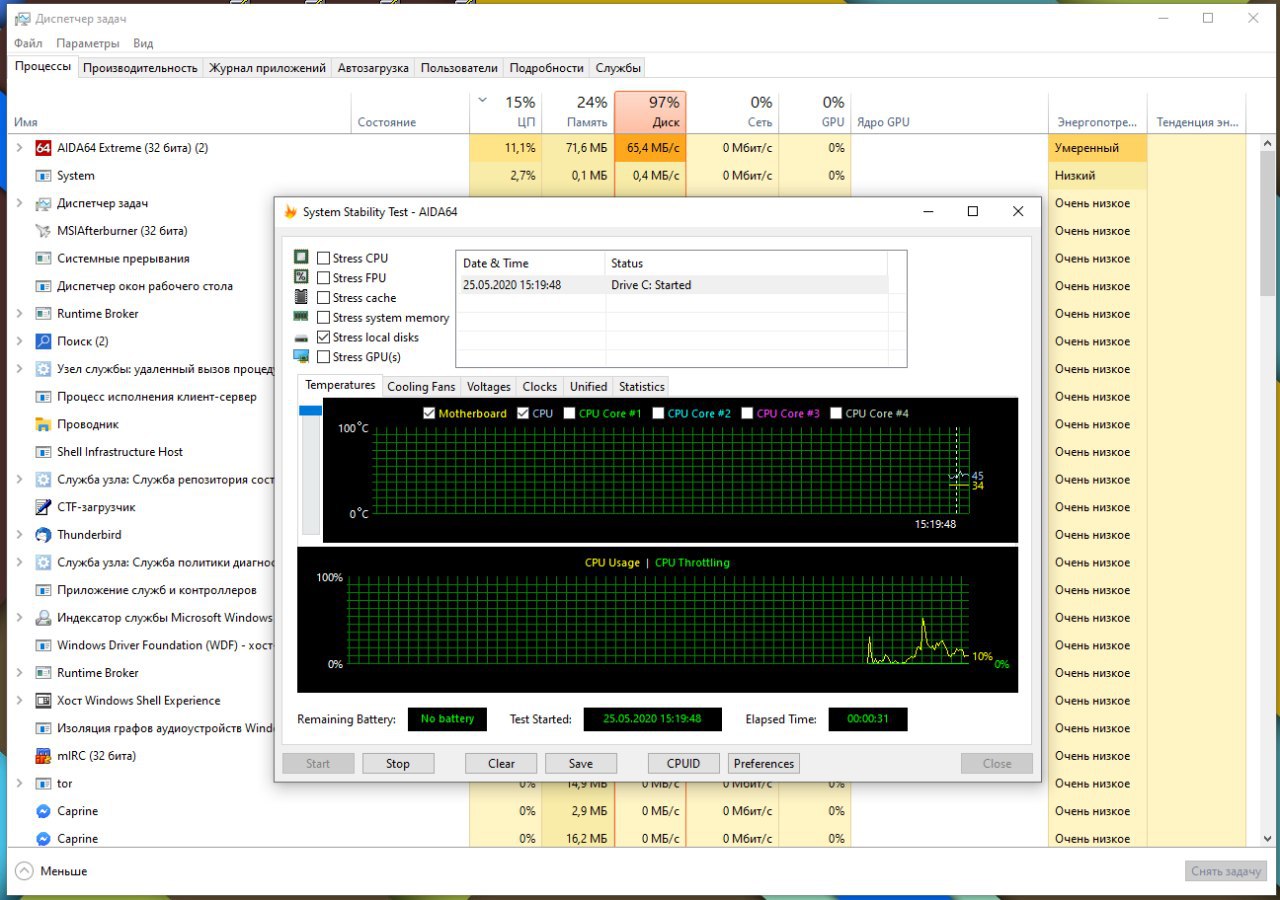Image resolution: width=1280 pixels, height=900 pixels.
Task: Open the Файл menu
Action: click(28, 44)
